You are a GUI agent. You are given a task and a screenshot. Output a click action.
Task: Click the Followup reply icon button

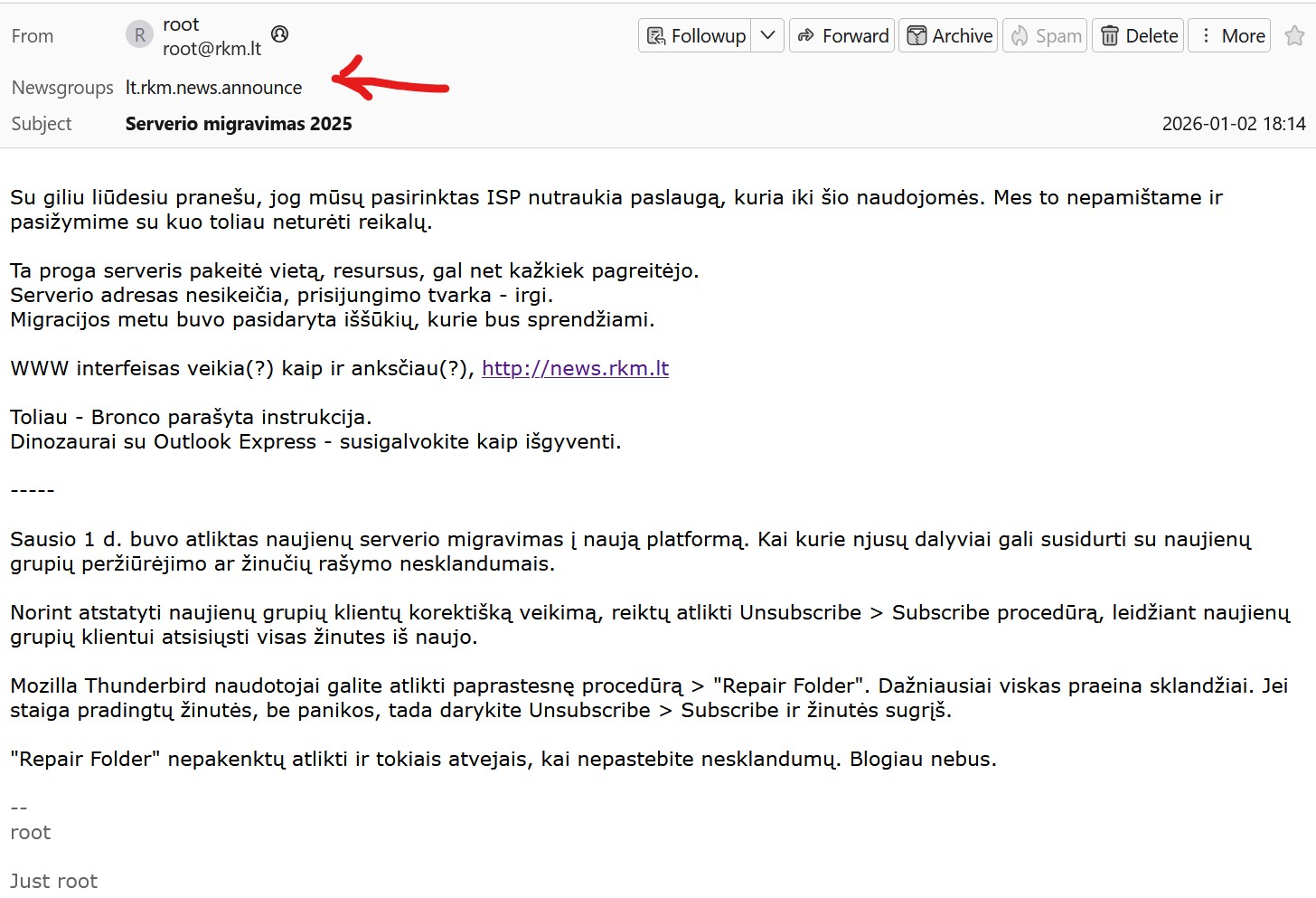pyautogui.click(x=694, y=36)
